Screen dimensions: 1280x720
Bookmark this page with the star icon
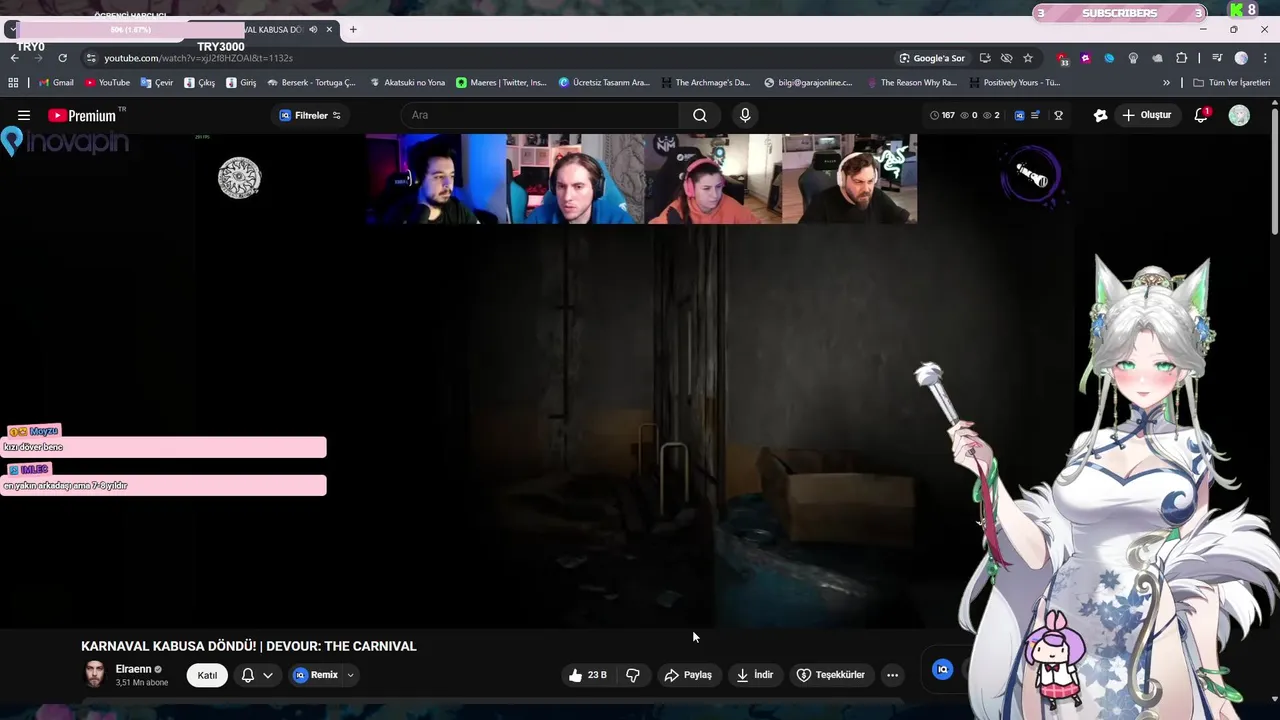pyautogui.click(x=1028, y=58)
